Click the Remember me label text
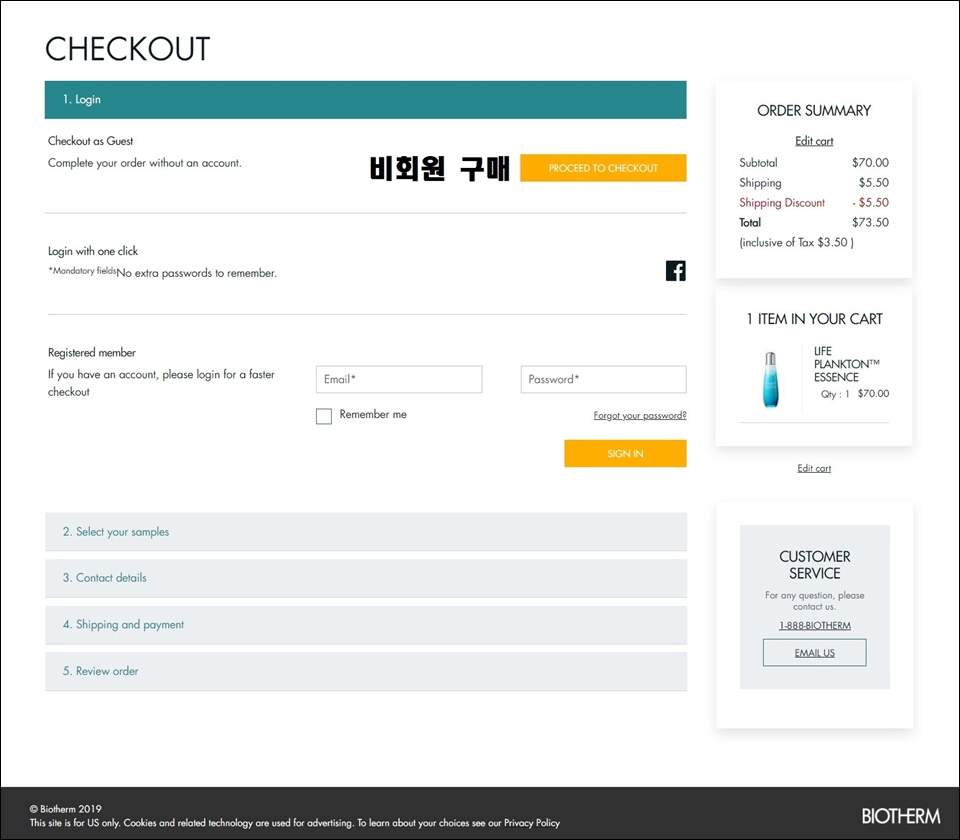Image resolution: width=960 pixels, height=840 pixels. point(373,414)
